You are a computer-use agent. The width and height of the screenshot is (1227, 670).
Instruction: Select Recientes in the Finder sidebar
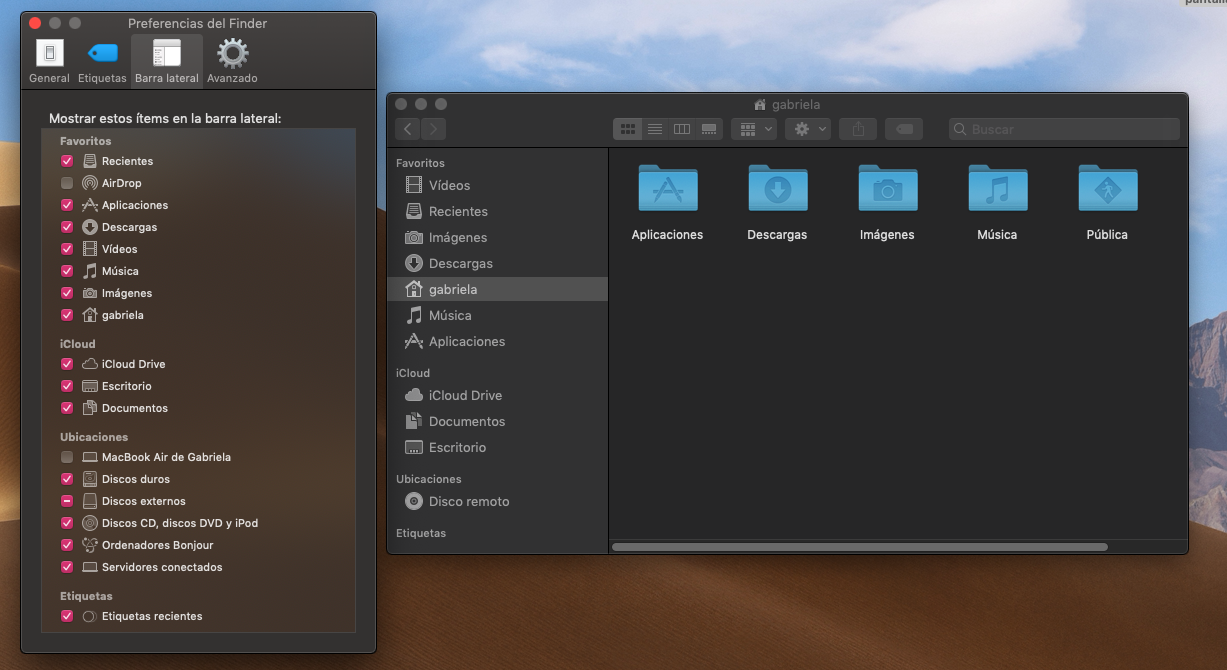pyautogui.click(x=497, y=211)
